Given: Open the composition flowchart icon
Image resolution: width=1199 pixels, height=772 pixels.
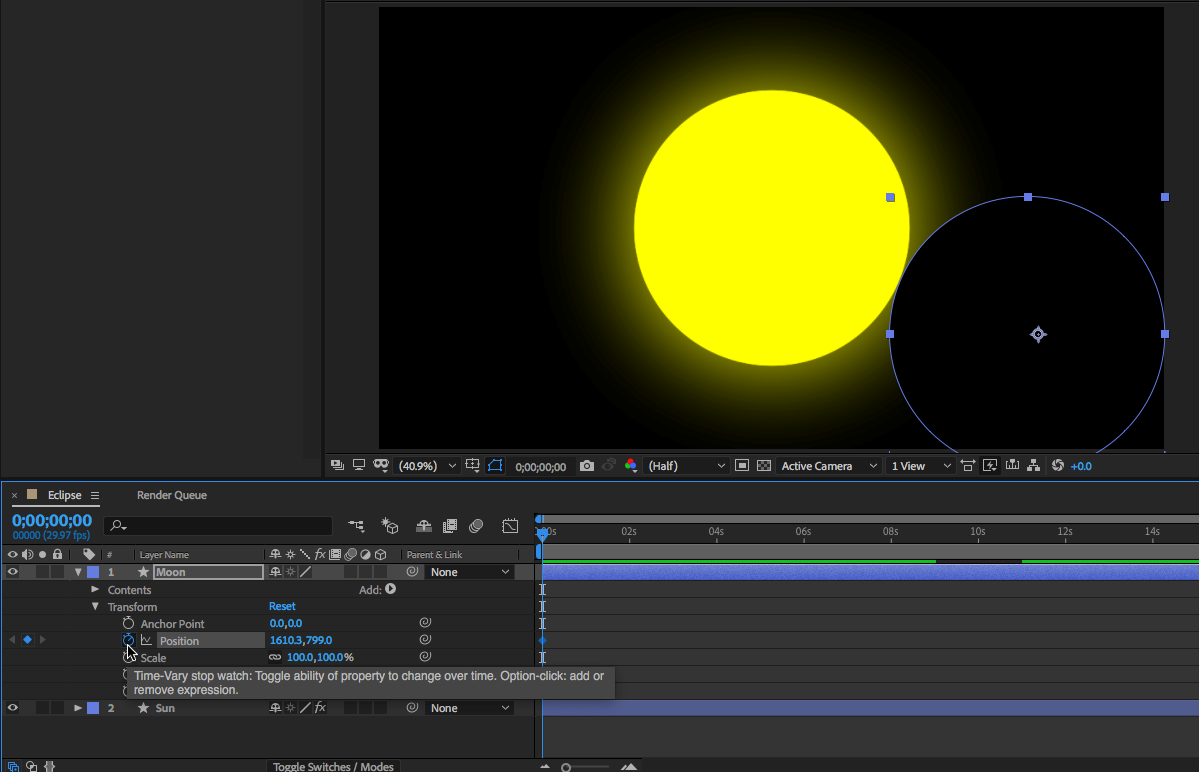Looking at the screenshot, I should [x=1034, y=466].
